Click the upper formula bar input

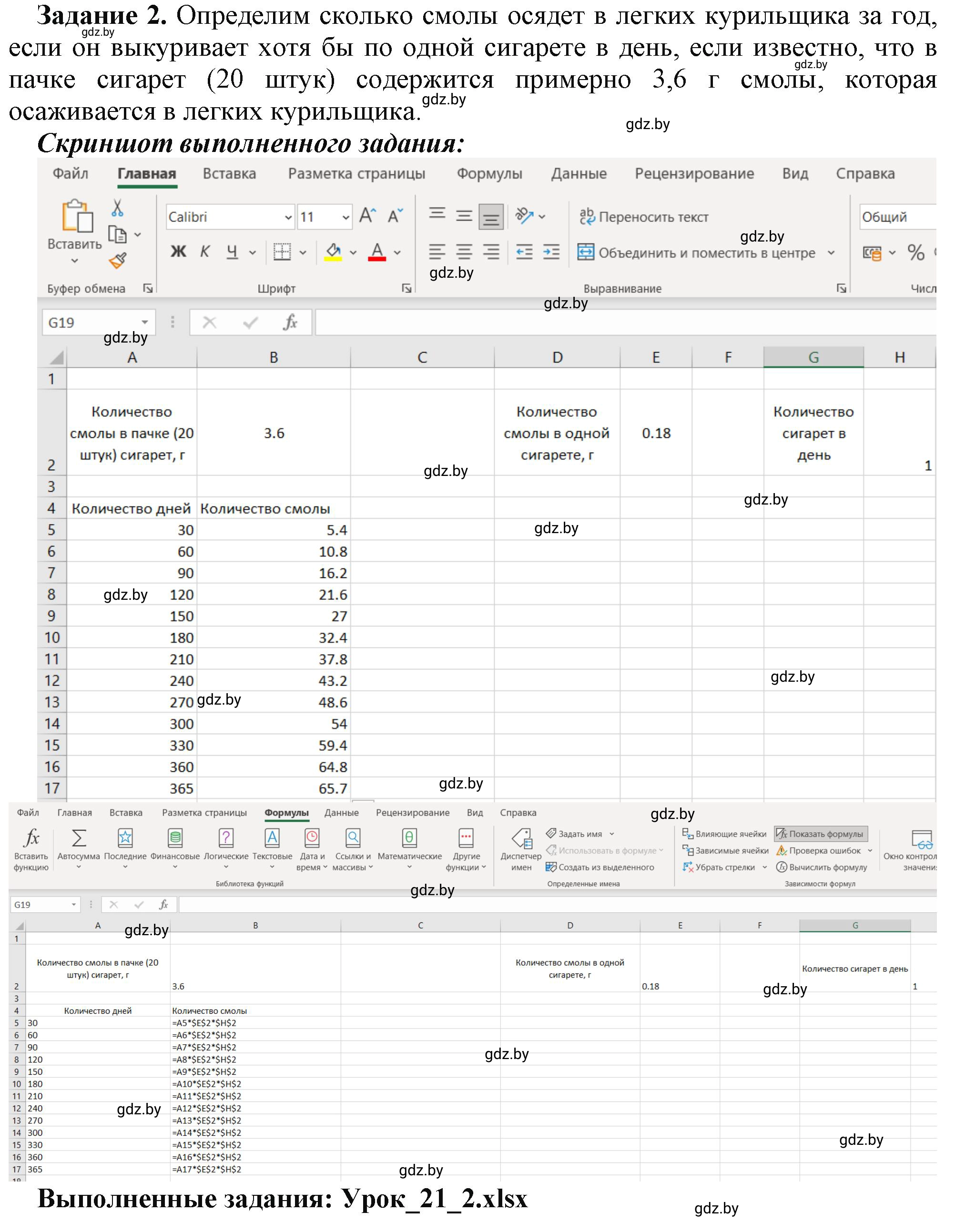click(x=625, y=323)
